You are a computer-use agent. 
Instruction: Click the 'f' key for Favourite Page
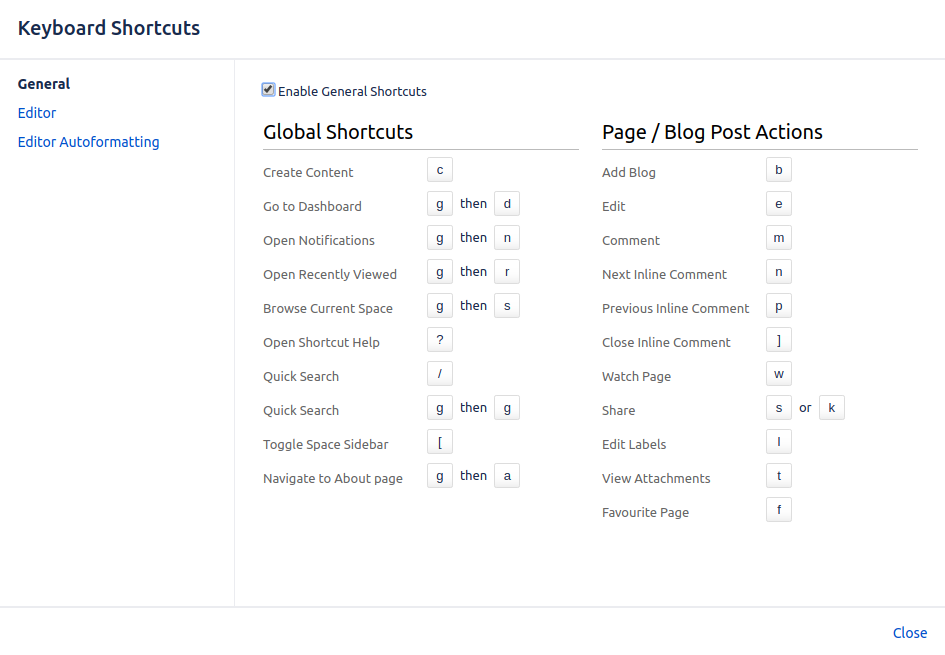778,510
